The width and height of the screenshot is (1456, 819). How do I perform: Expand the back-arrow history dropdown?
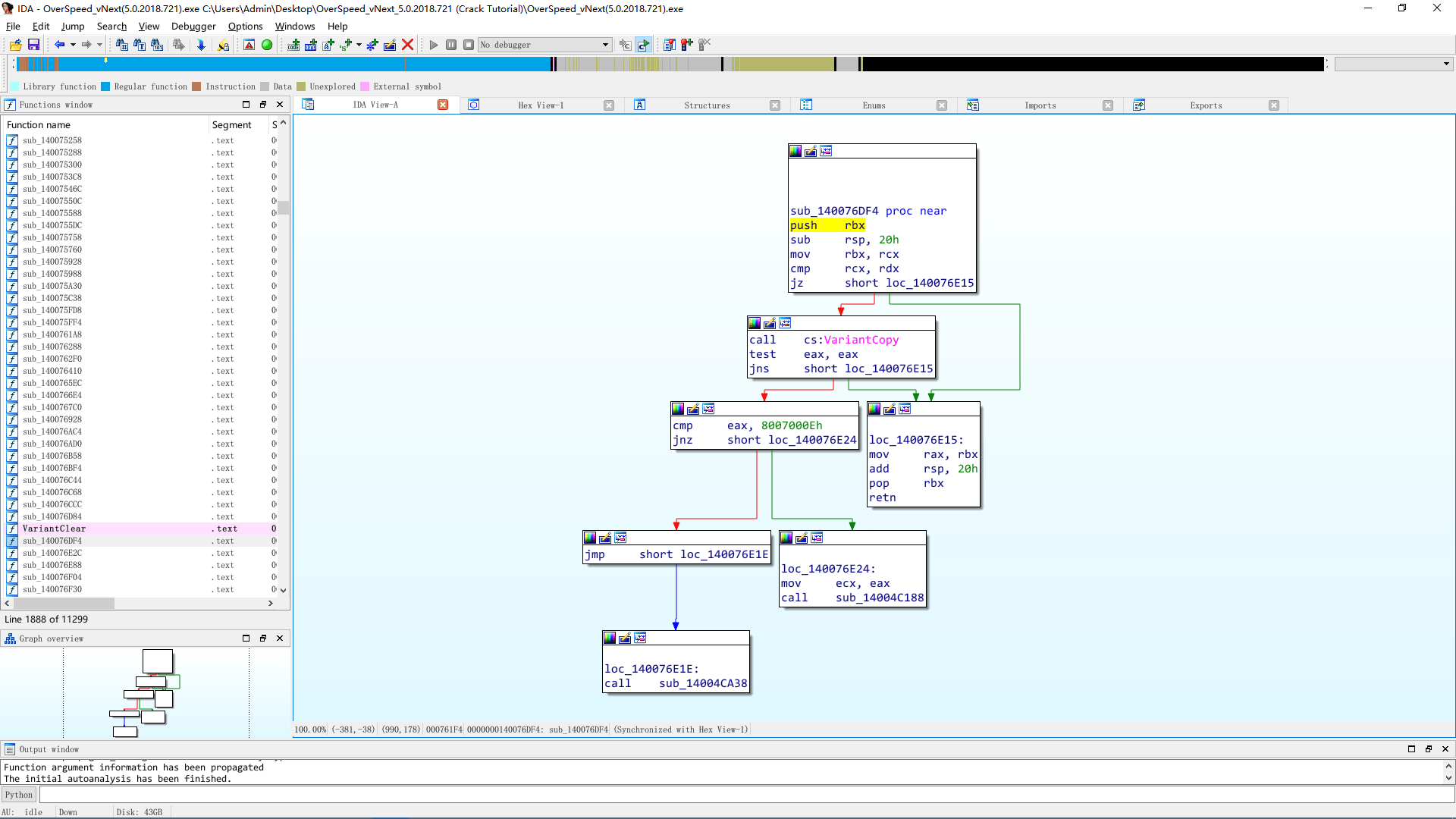pyautogui.click(x=73, y=45)
